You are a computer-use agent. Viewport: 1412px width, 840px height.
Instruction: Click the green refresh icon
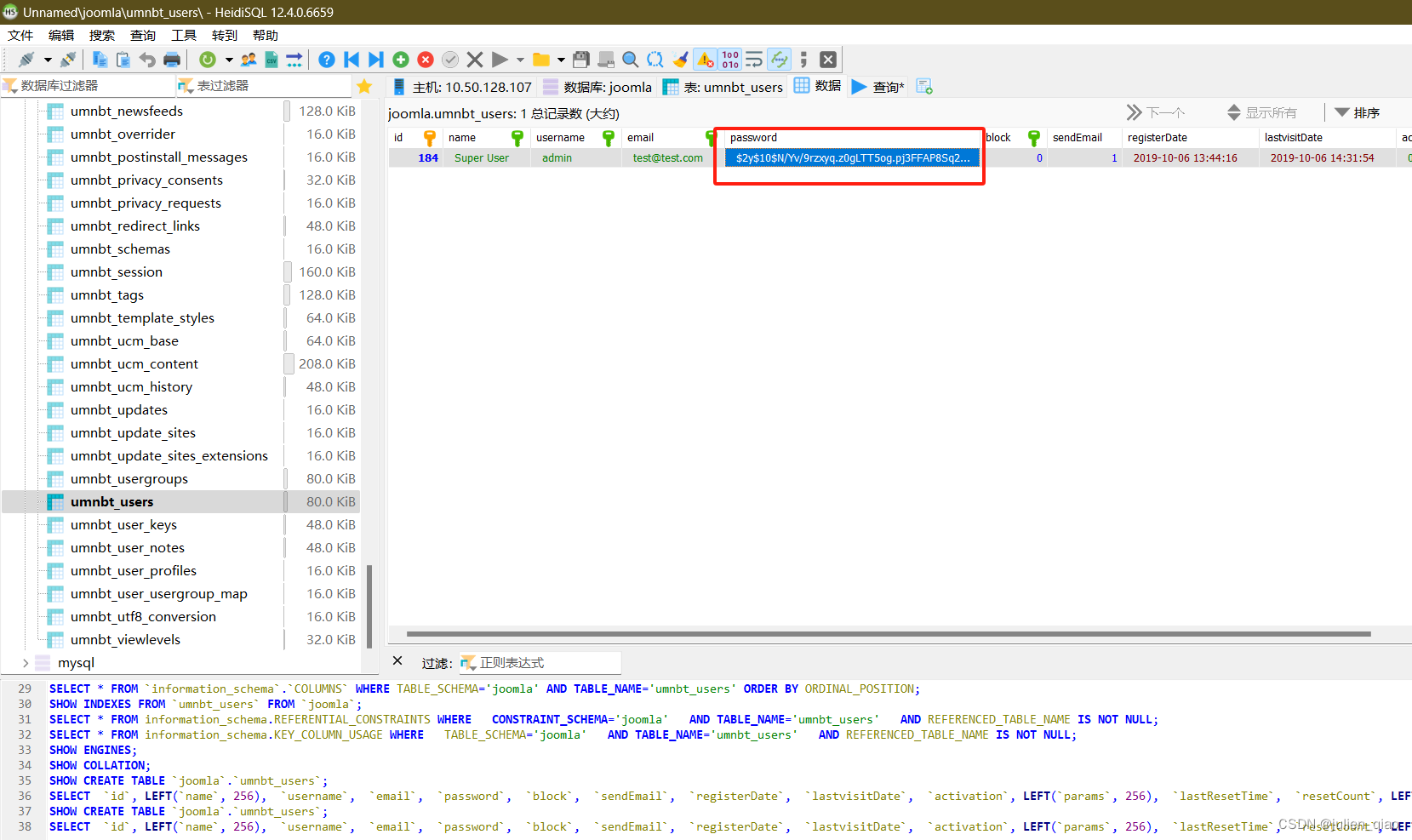coord(207,60)
